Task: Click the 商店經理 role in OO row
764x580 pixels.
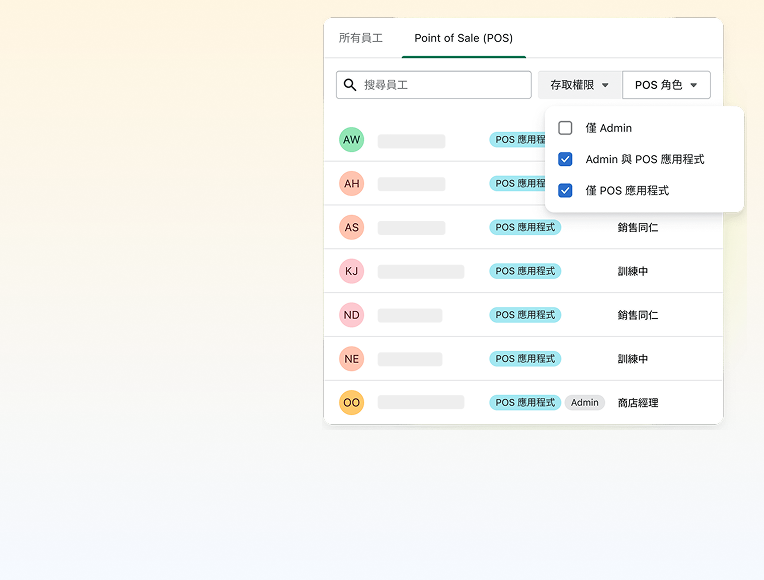Action: pos(638,403)
